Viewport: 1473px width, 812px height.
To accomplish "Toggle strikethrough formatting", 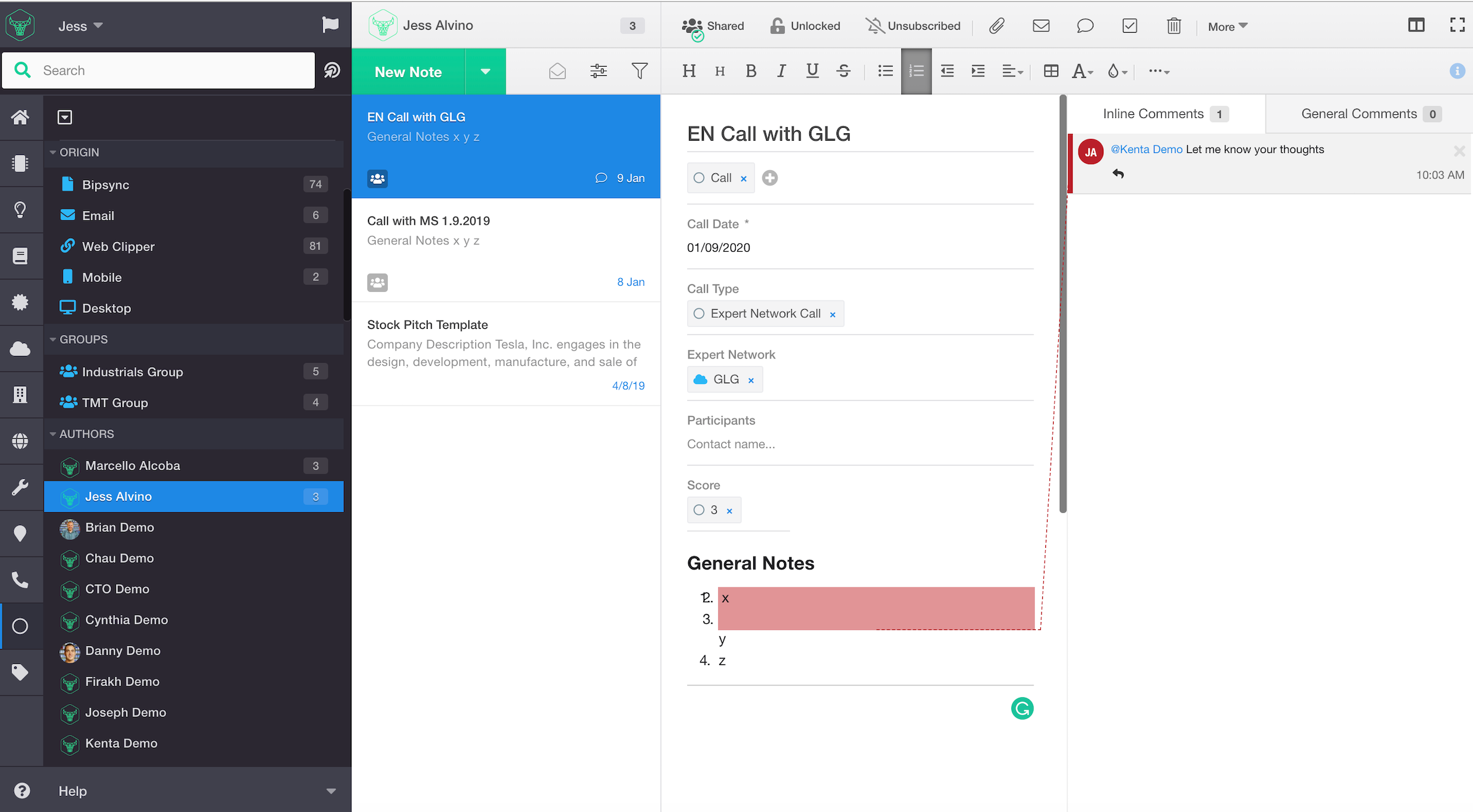I will 843,71.
